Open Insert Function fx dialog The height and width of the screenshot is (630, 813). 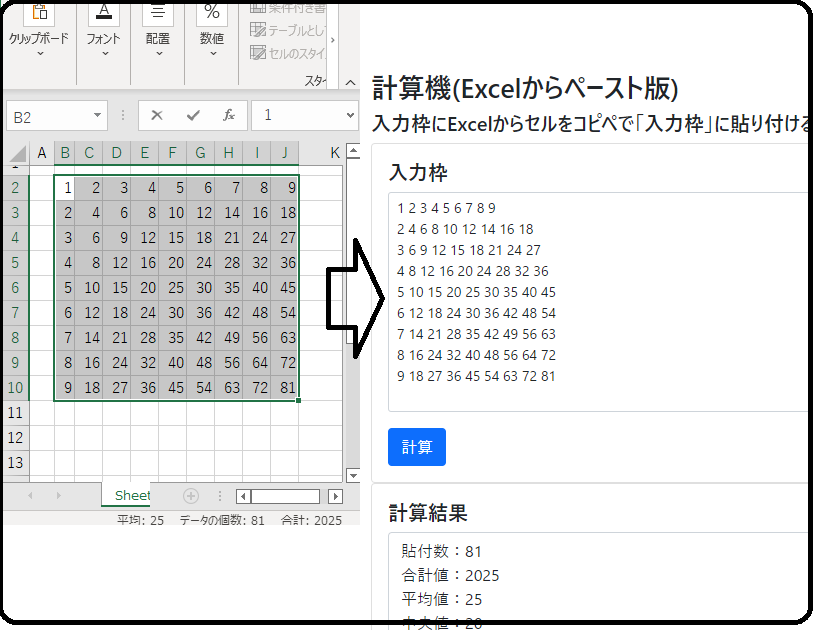coord(228,116)
